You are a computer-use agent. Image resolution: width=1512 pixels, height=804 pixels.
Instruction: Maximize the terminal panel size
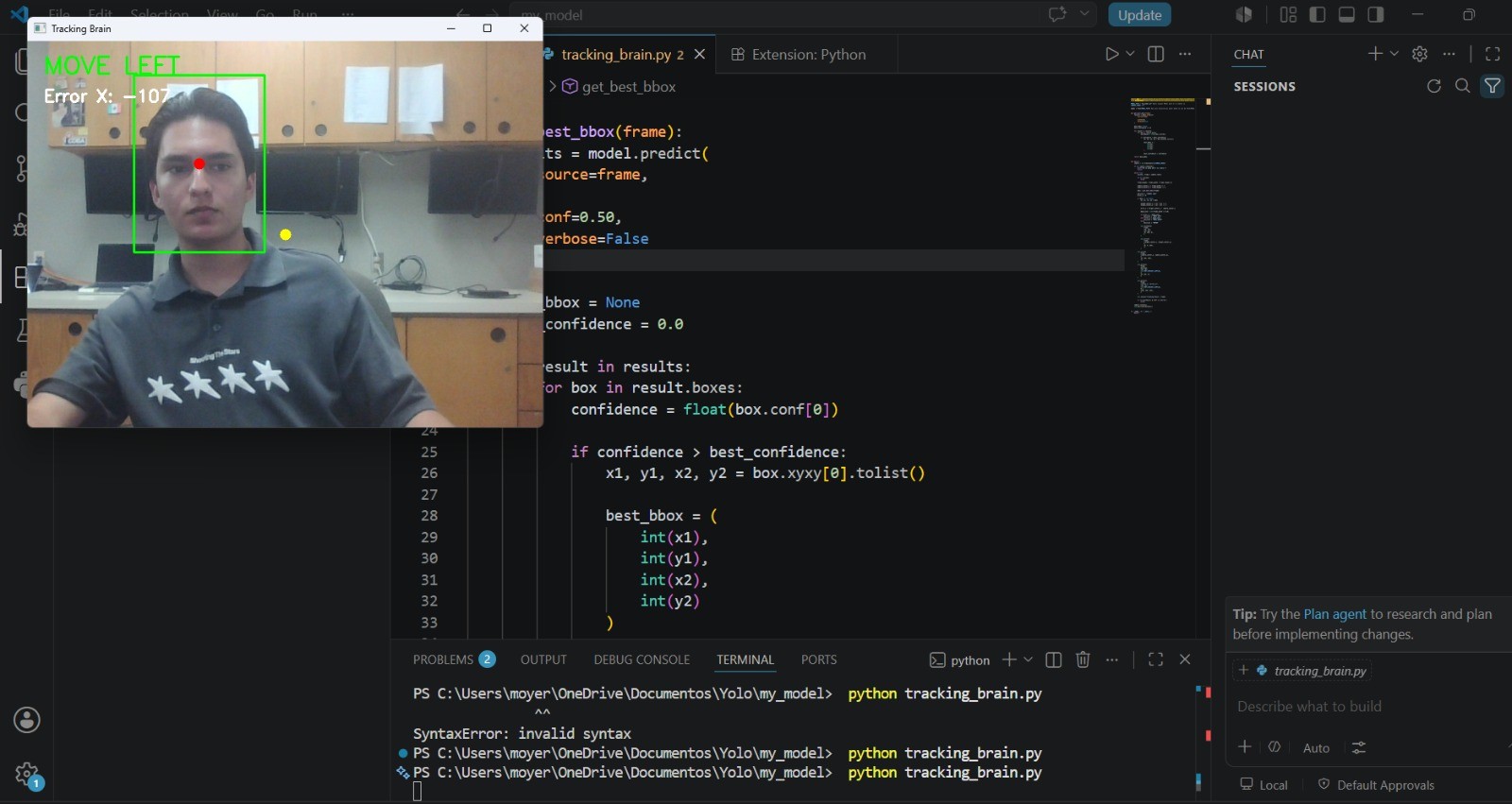pos(1156,659)
